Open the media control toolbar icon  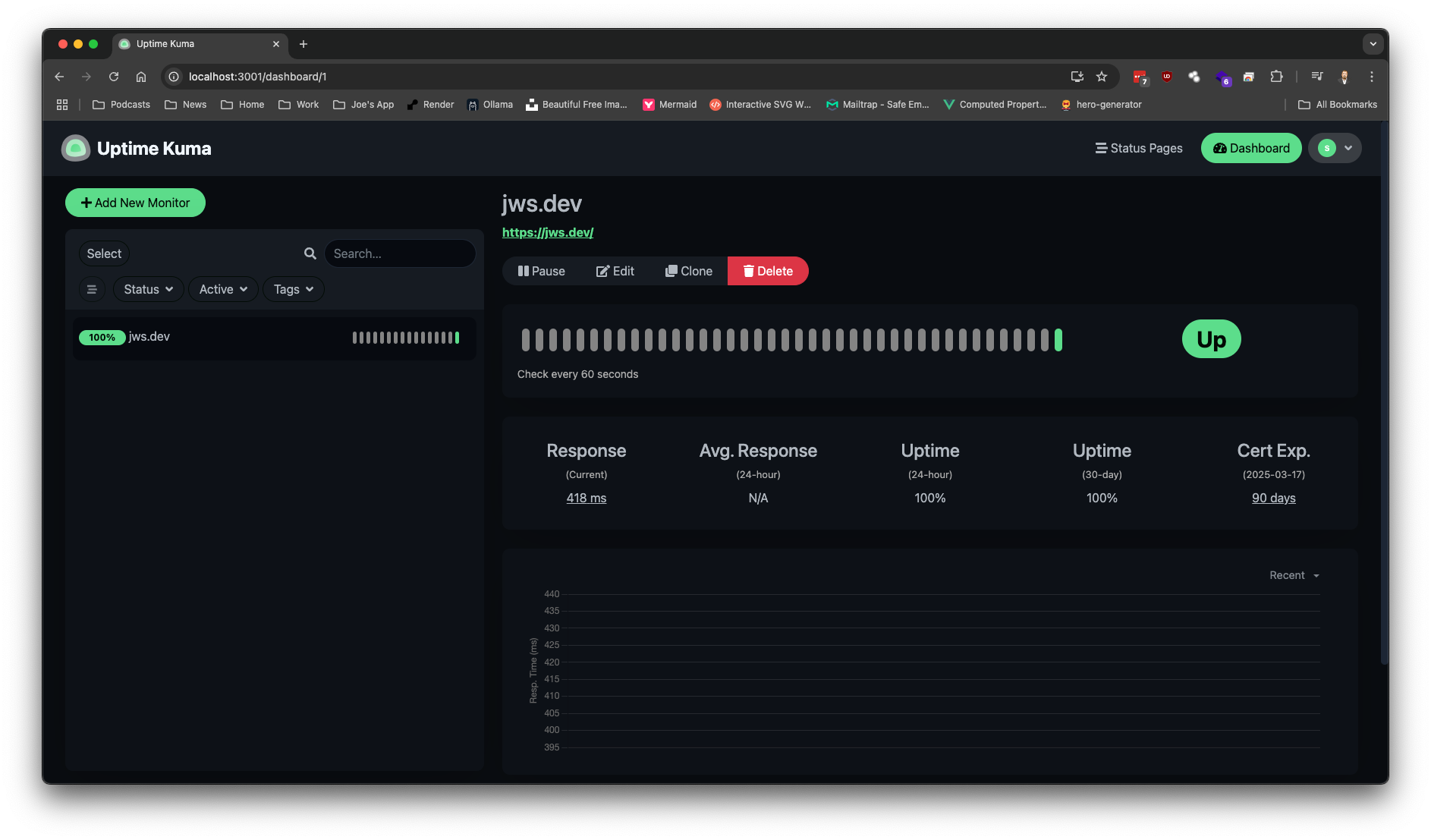[1317, 77]
